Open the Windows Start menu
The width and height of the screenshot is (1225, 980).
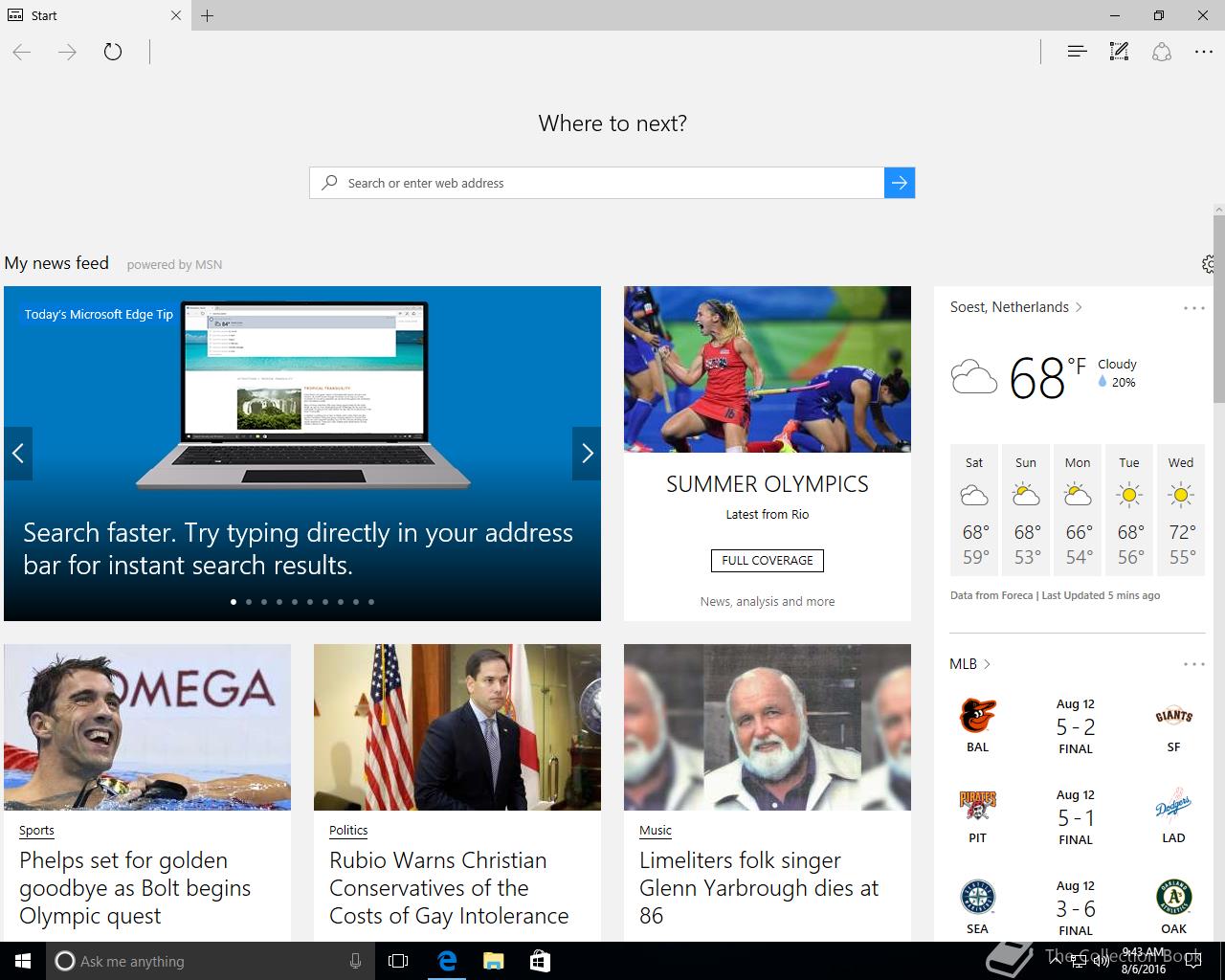23,961
